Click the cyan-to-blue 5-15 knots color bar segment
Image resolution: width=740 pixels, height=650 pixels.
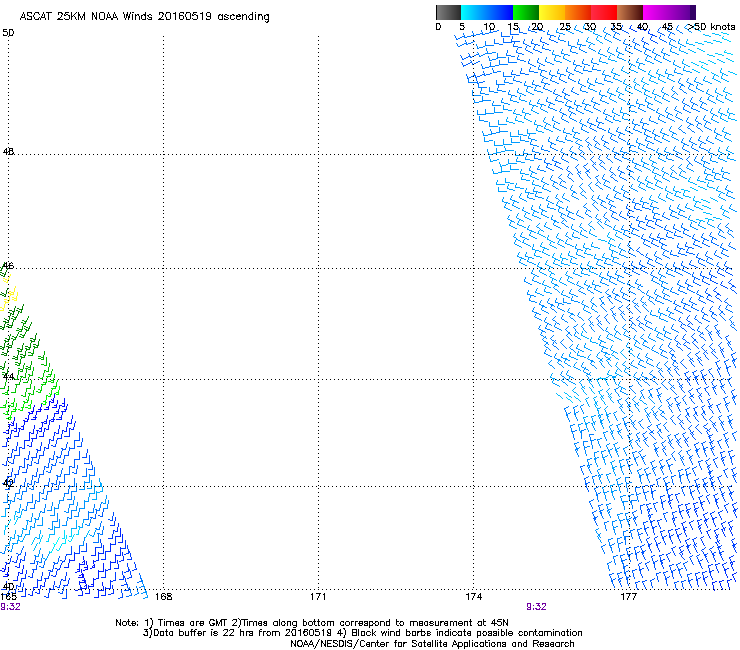click(x=487, y=12)
